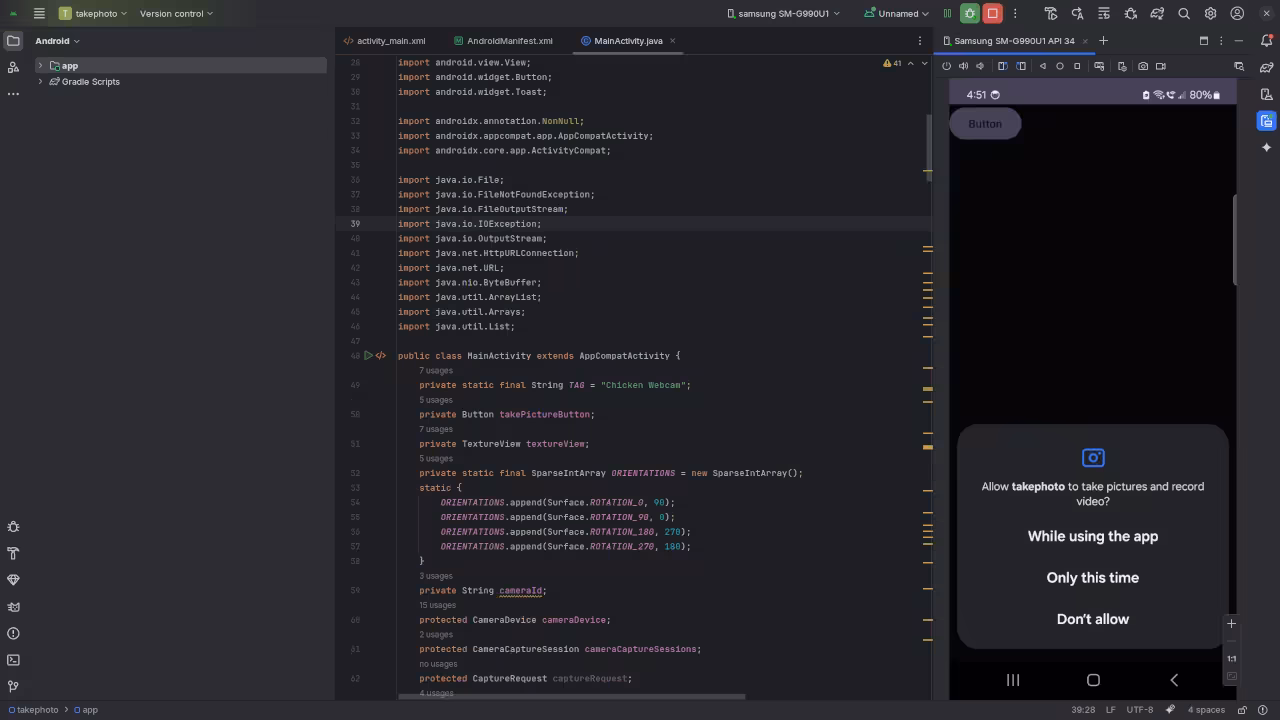Click the '4 spaces' indent setting
This screenshot has height=720, width=1280.
tap(1206, 710)
